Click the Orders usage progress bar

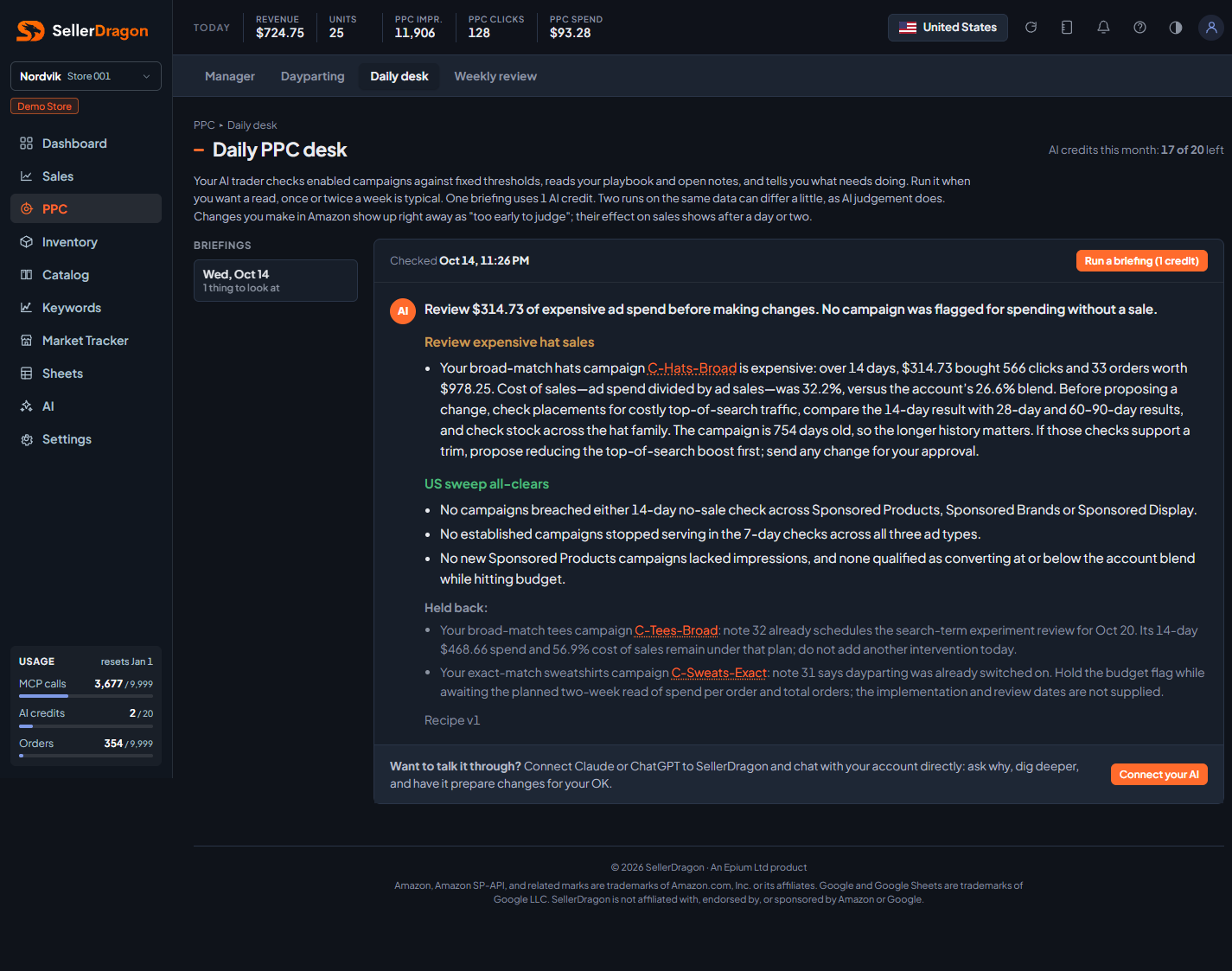tap(86, 756)
